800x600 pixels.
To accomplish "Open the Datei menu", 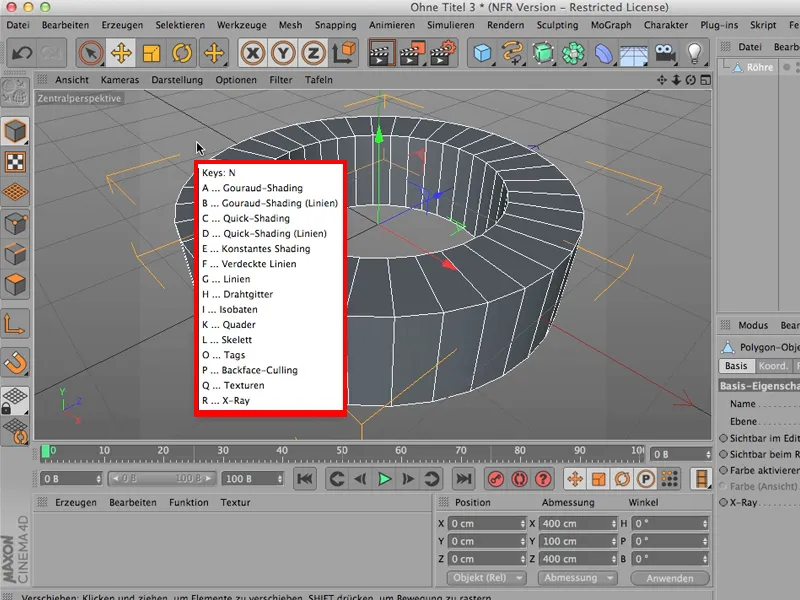I will 18,25.
